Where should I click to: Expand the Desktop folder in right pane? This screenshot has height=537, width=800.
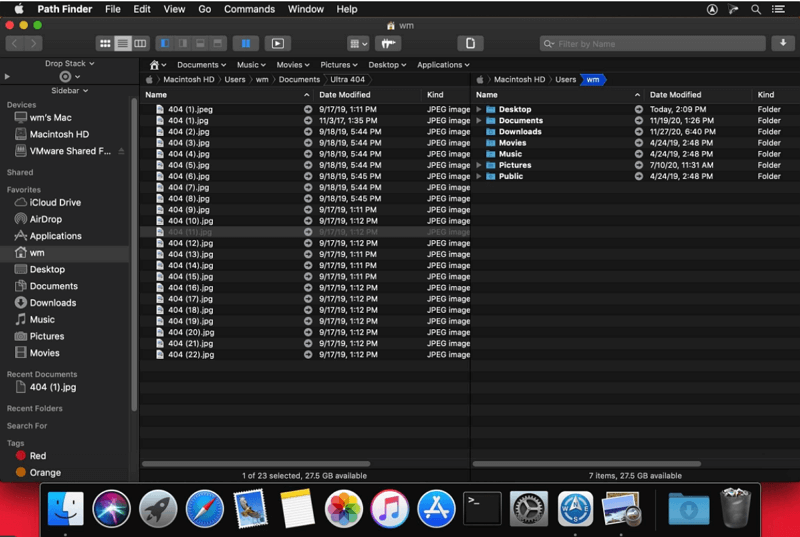(479, 109)
